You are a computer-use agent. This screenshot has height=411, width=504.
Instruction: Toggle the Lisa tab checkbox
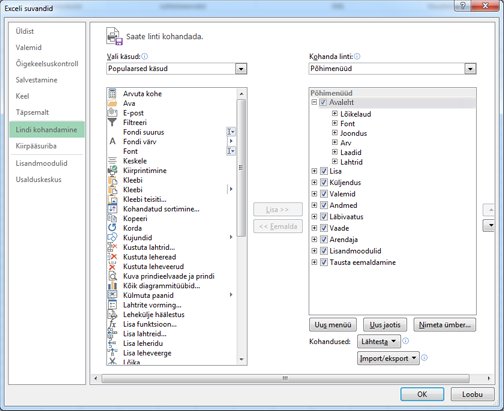[324, 171]
